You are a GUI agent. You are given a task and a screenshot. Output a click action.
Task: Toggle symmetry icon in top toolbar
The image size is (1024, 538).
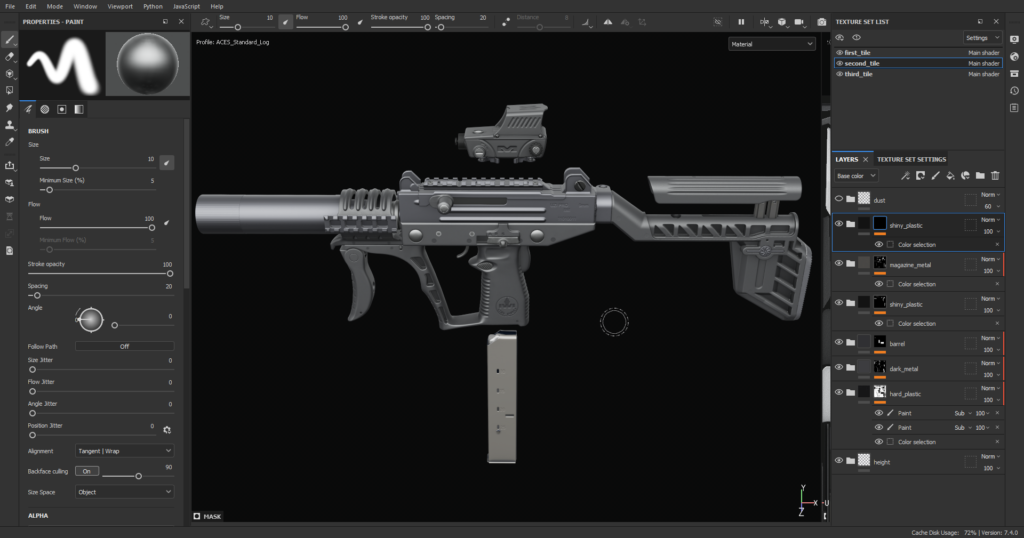point(608,22)
